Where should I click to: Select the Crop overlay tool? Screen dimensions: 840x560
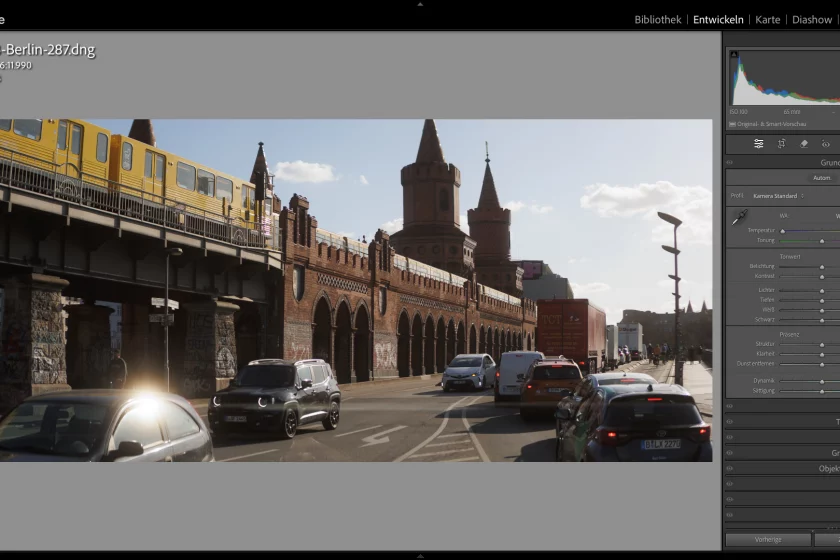pyautogui.click(x=782, y=144)
